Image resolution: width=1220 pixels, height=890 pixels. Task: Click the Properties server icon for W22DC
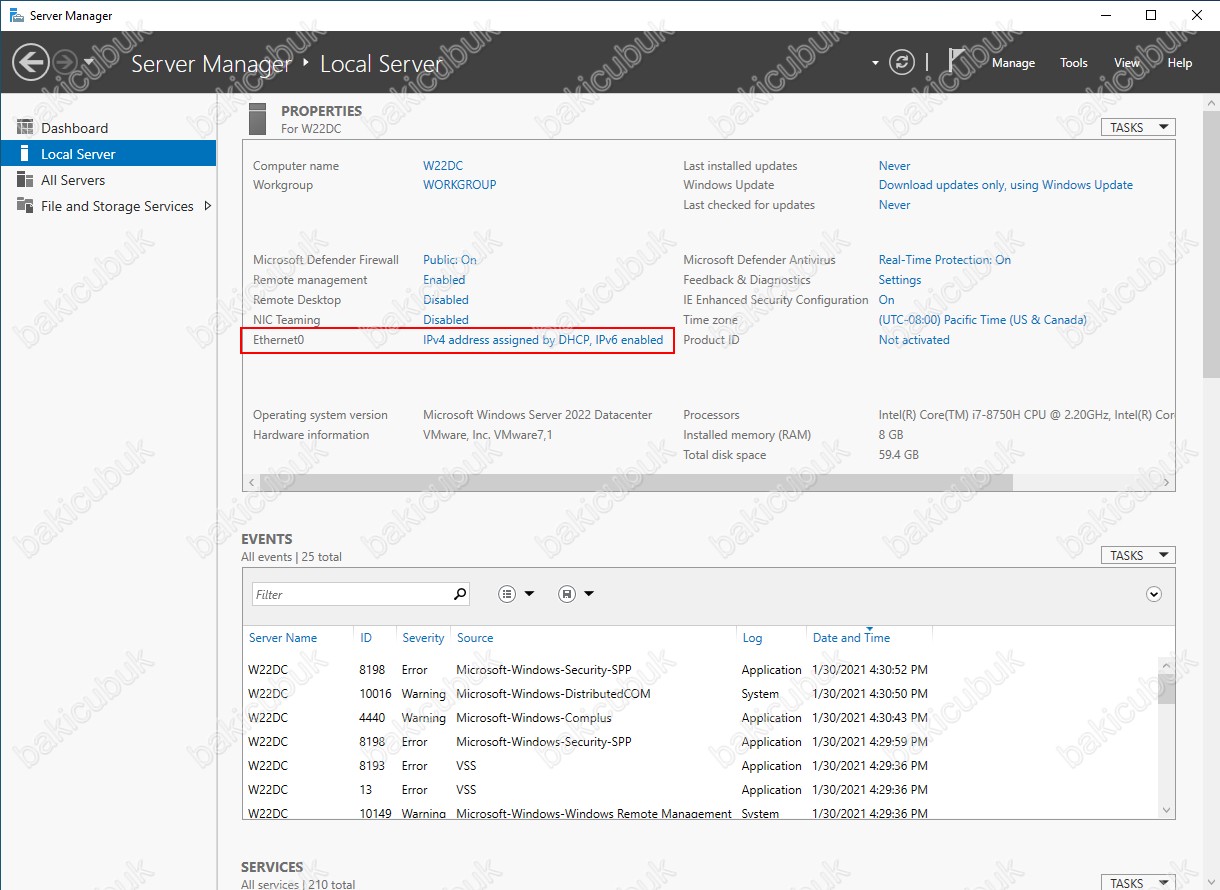pos(257,118)
